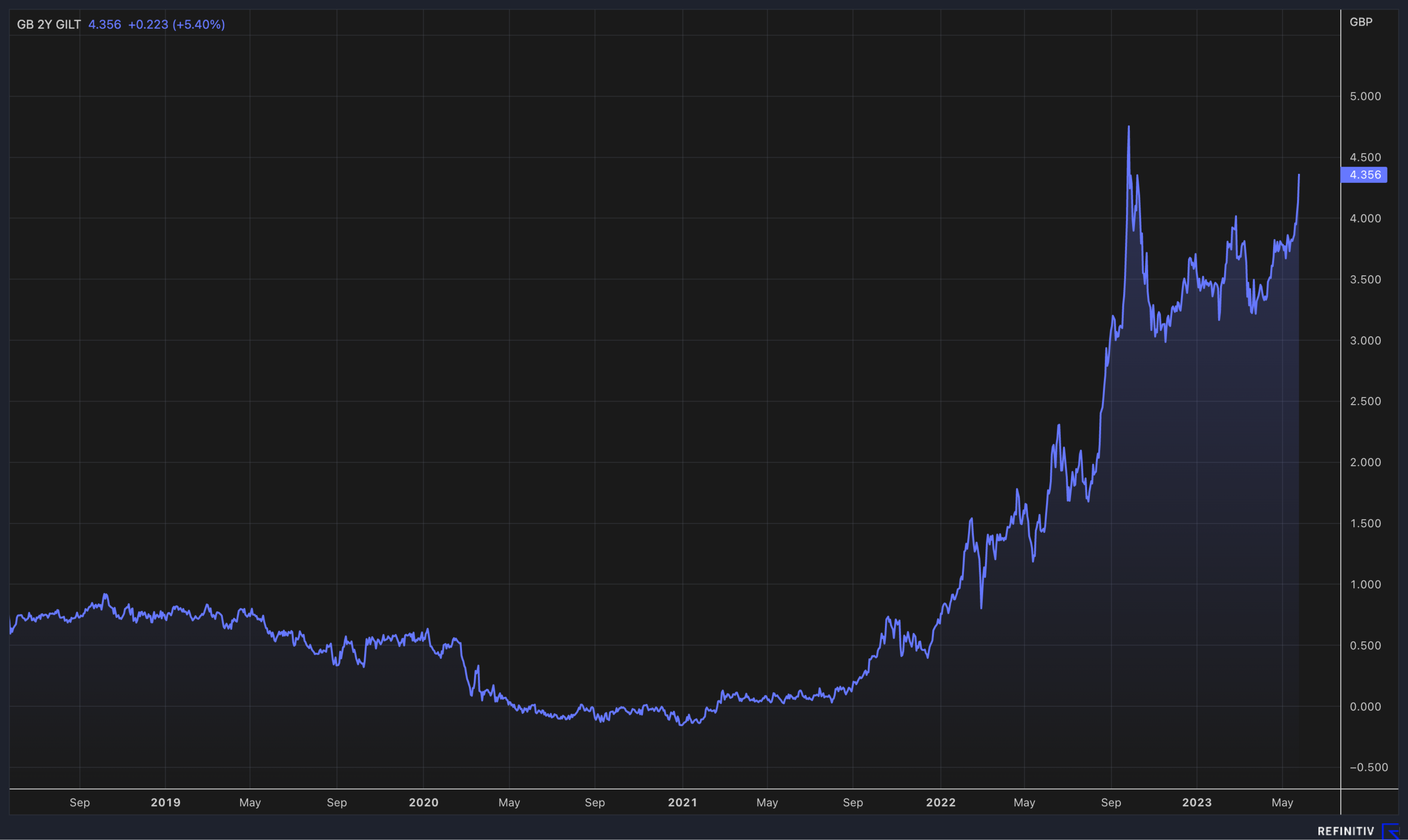This screenshot has width=1408, height=840.
Task: Click the Sep label between 2019 and 2020
Action: point(337,803)
